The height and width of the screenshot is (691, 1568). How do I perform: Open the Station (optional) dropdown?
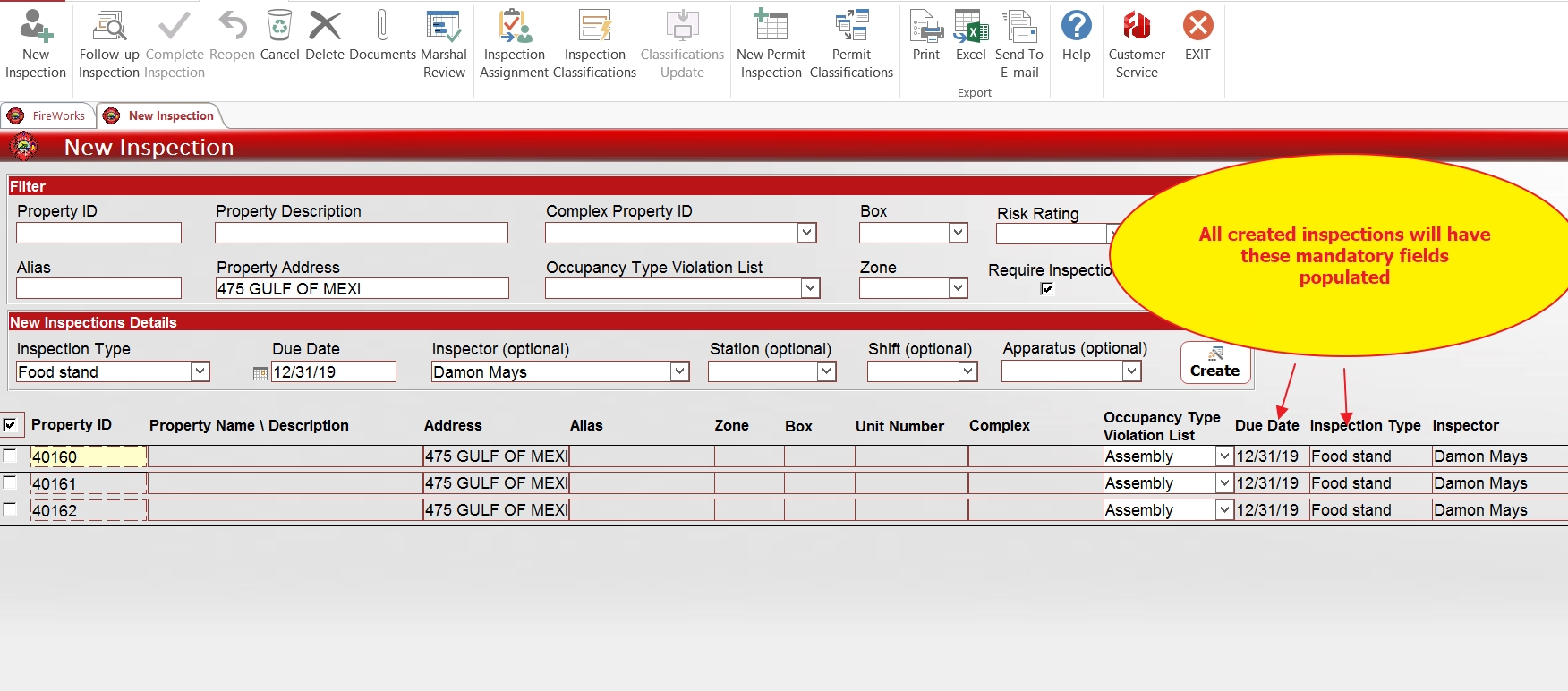coord(827,371)
